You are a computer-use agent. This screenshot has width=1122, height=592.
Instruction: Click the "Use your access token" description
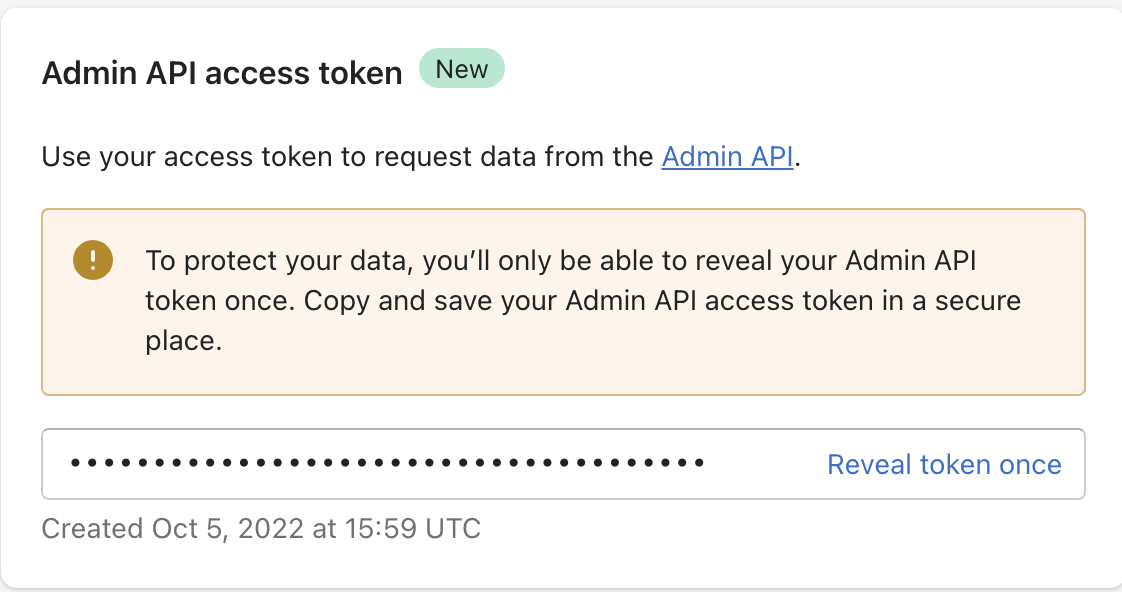[x=350, y=157]
